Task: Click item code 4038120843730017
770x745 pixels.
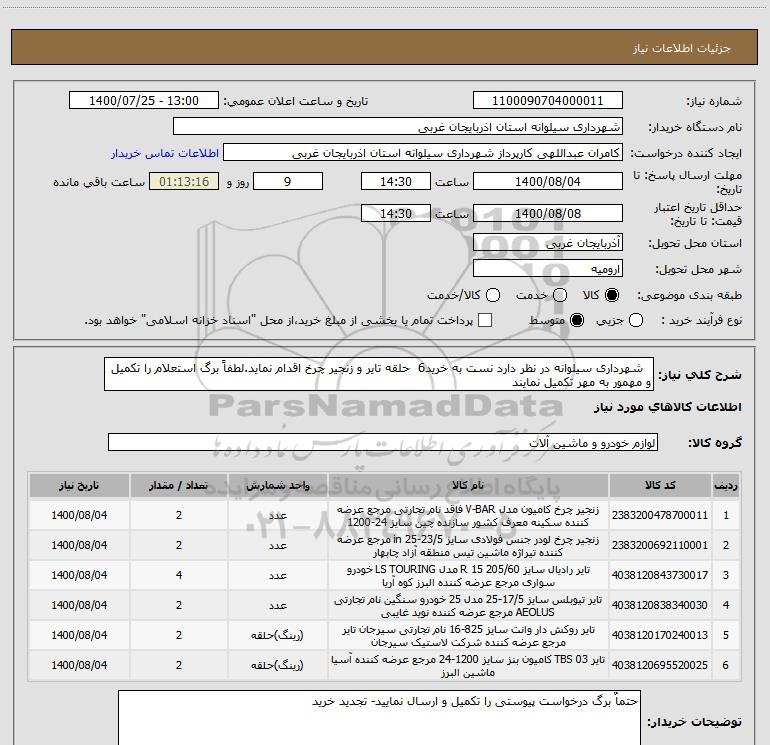Action: coord(660,575)
